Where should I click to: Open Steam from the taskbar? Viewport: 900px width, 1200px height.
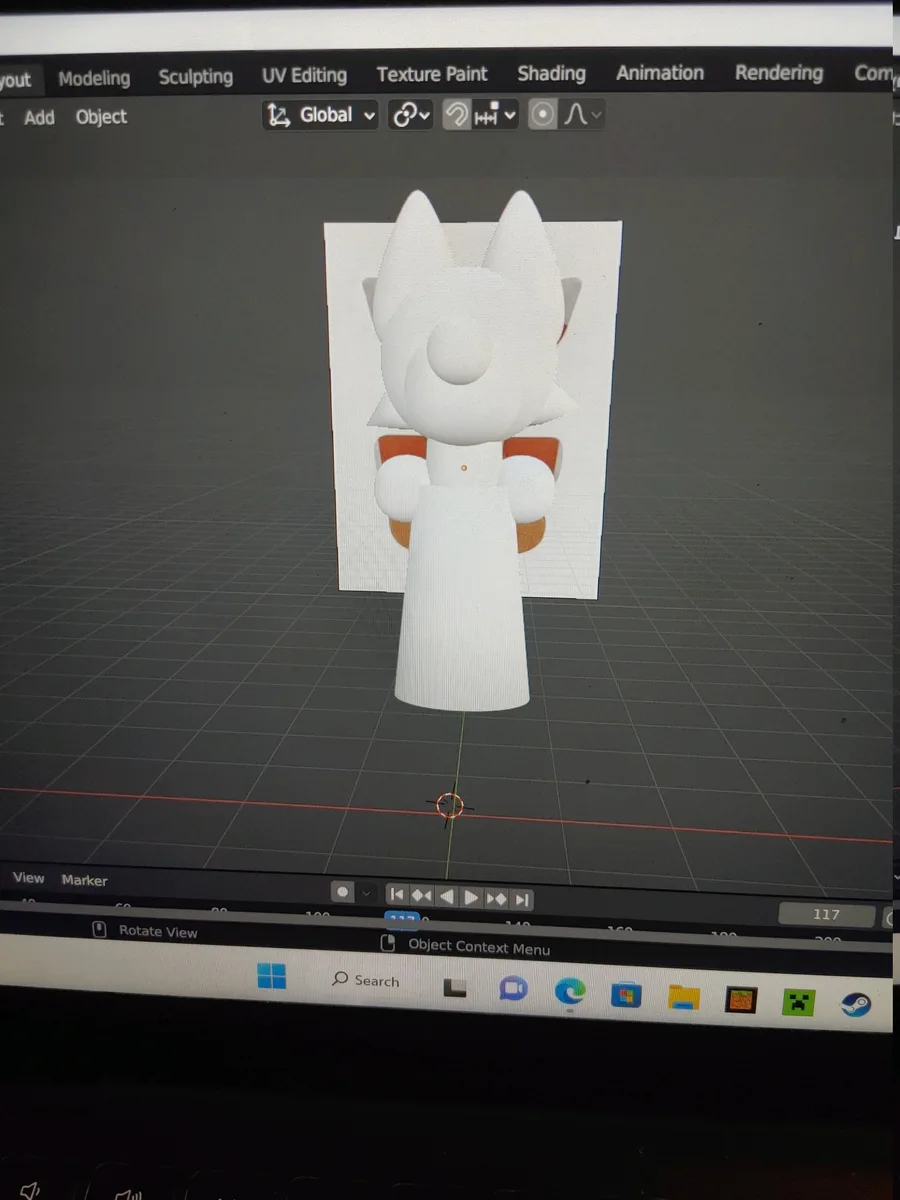pos(856,1004)
